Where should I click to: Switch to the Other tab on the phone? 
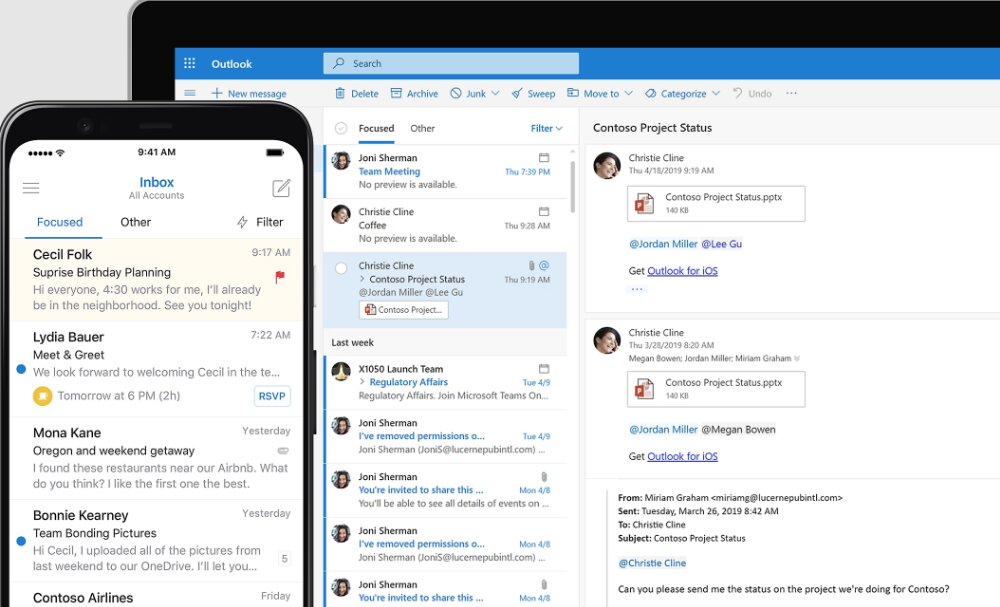click(135, 222)
